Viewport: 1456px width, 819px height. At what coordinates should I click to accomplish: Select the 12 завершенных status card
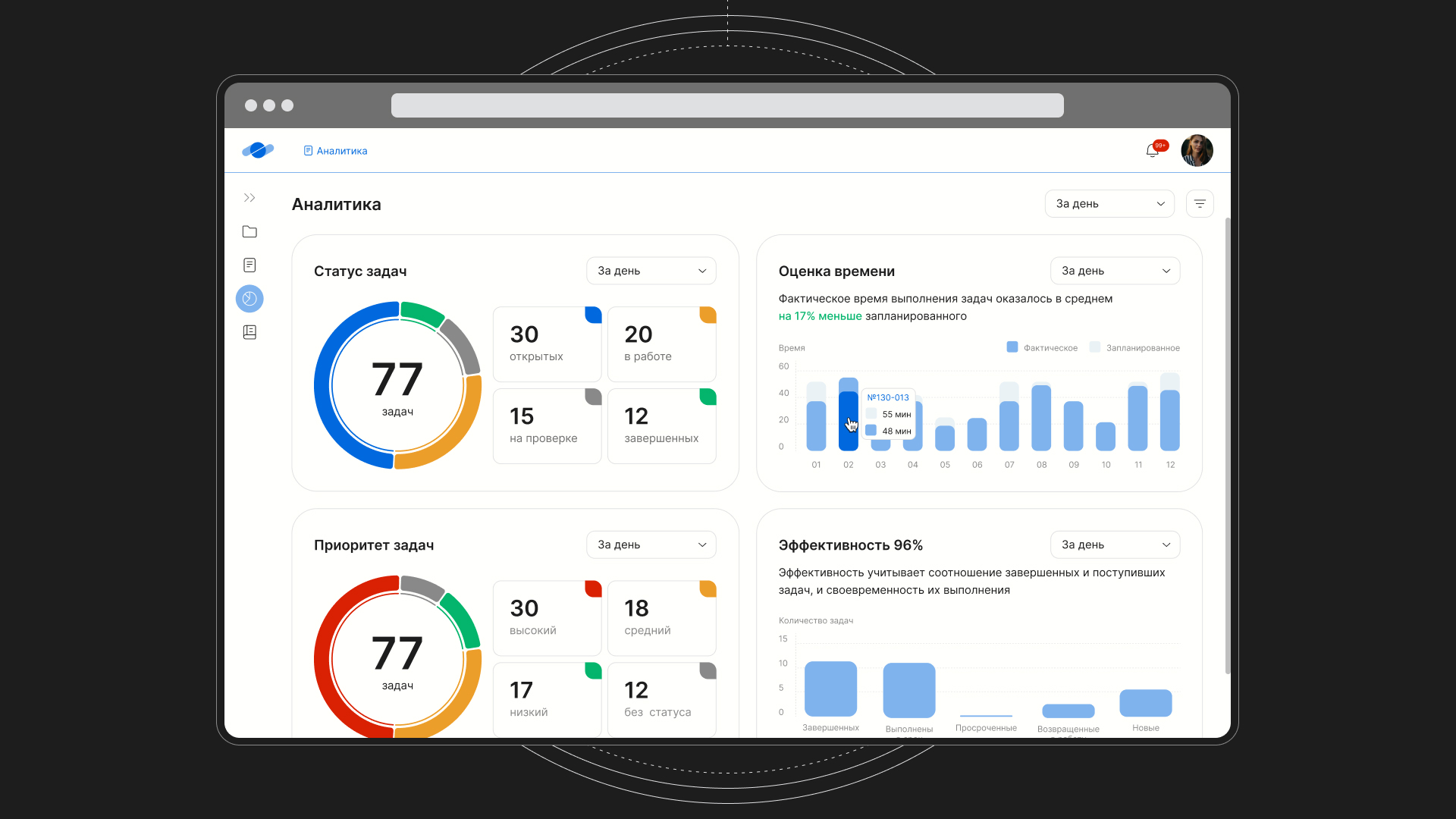click(x=661, y=426)
